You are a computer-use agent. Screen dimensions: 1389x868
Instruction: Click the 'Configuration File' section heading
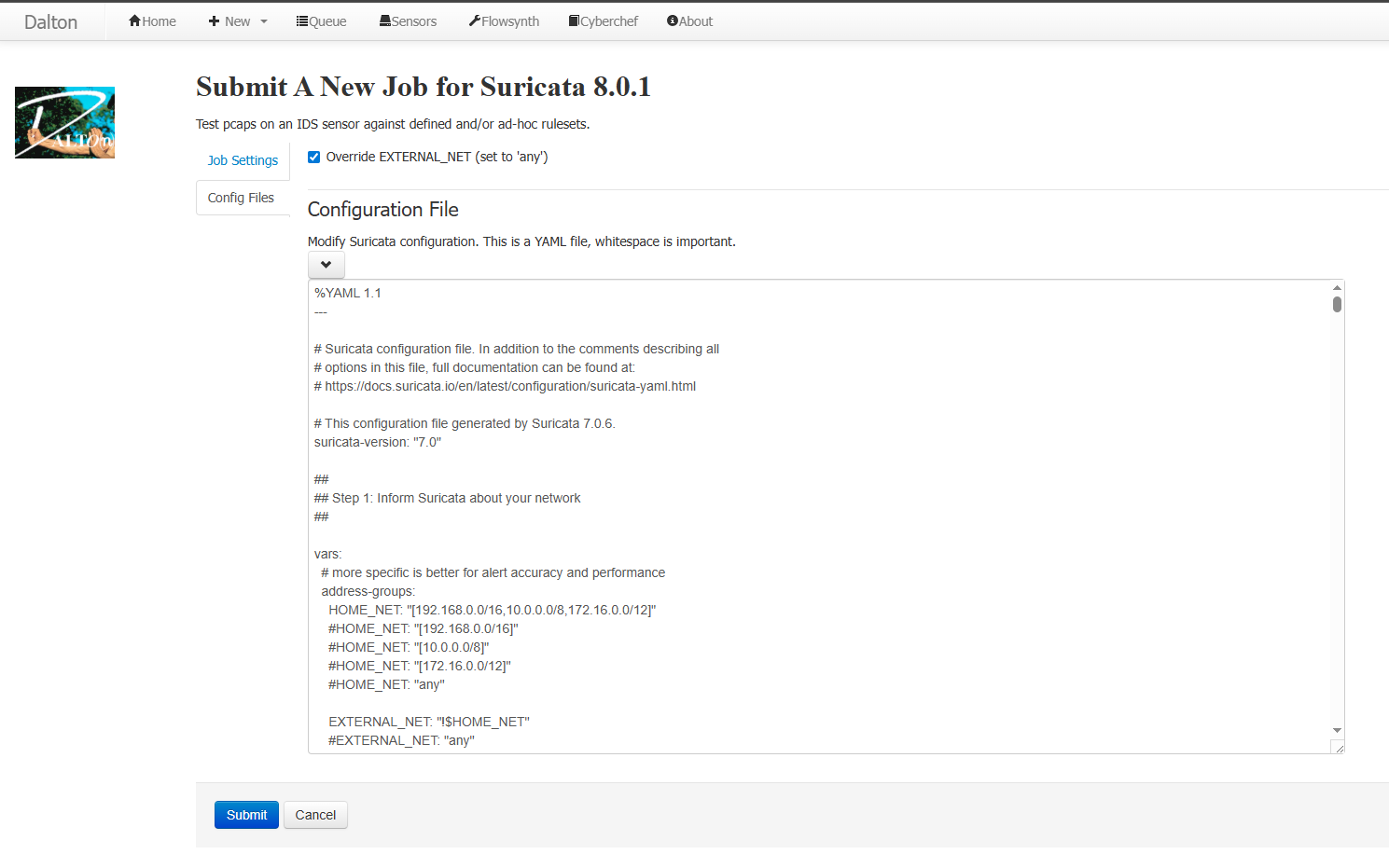[383, 210]
